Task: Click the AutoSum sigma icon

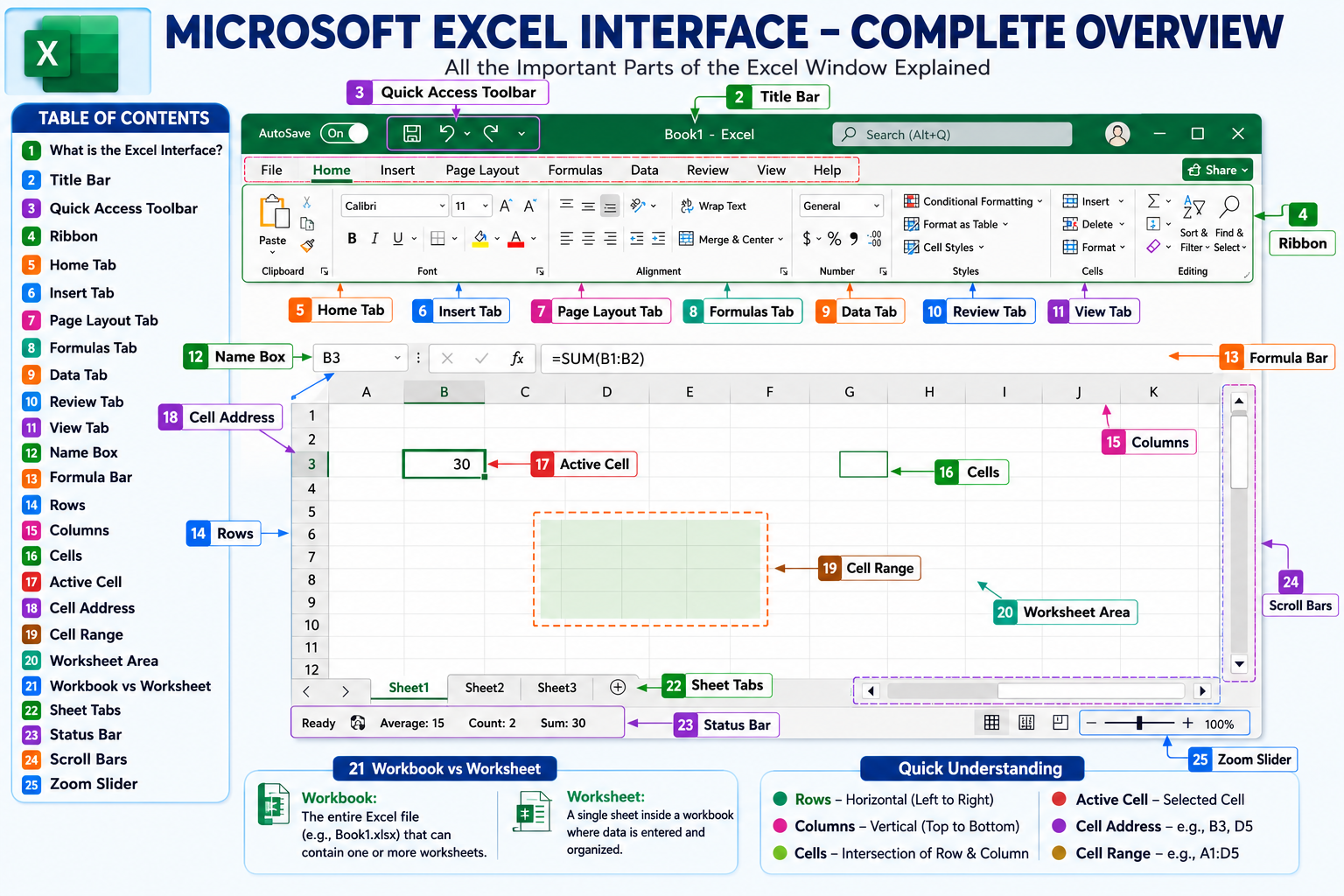Action: 1153,201
